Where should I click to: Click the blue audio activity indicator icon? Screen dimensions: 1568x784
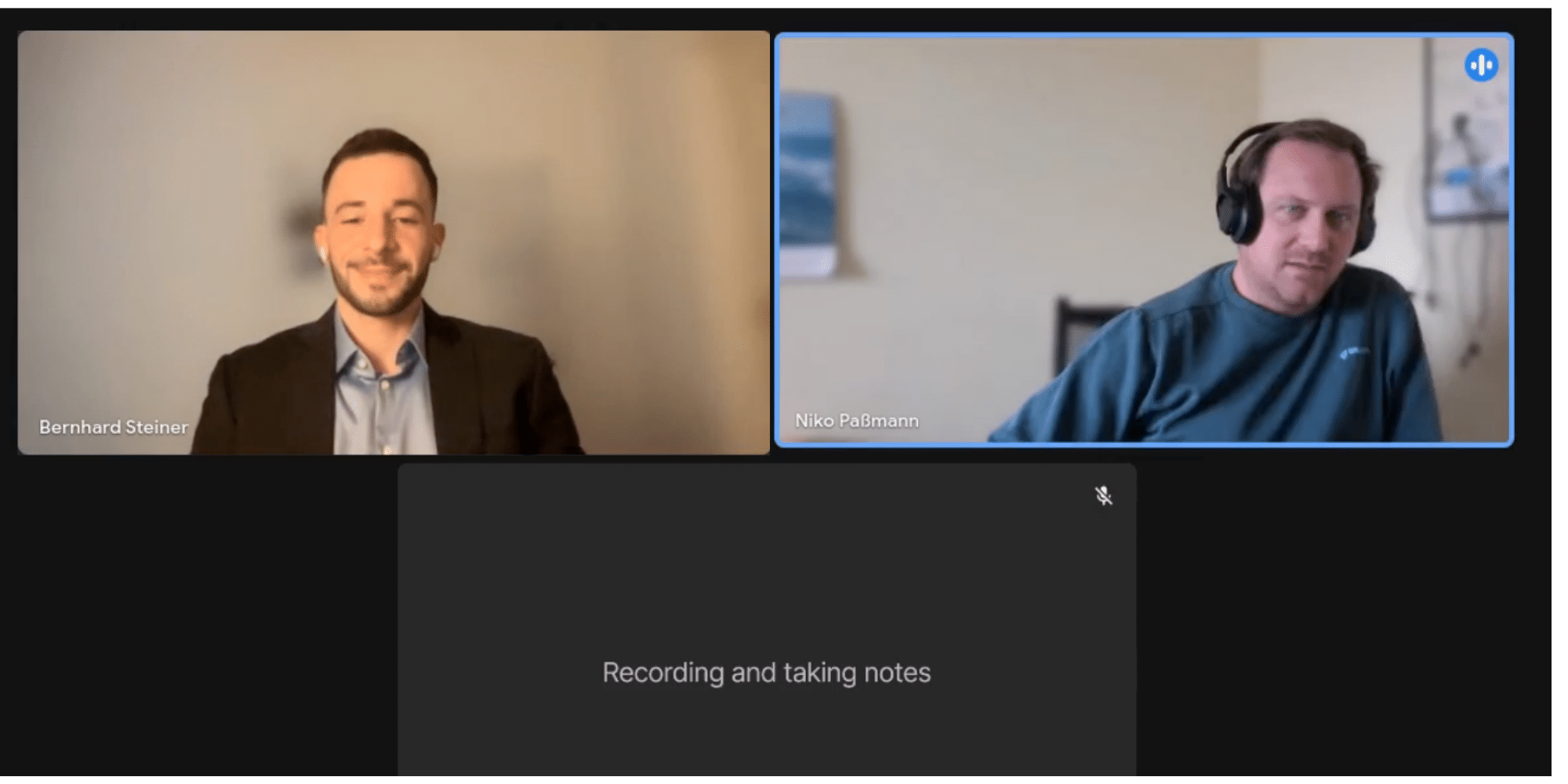coord(1481,65)
